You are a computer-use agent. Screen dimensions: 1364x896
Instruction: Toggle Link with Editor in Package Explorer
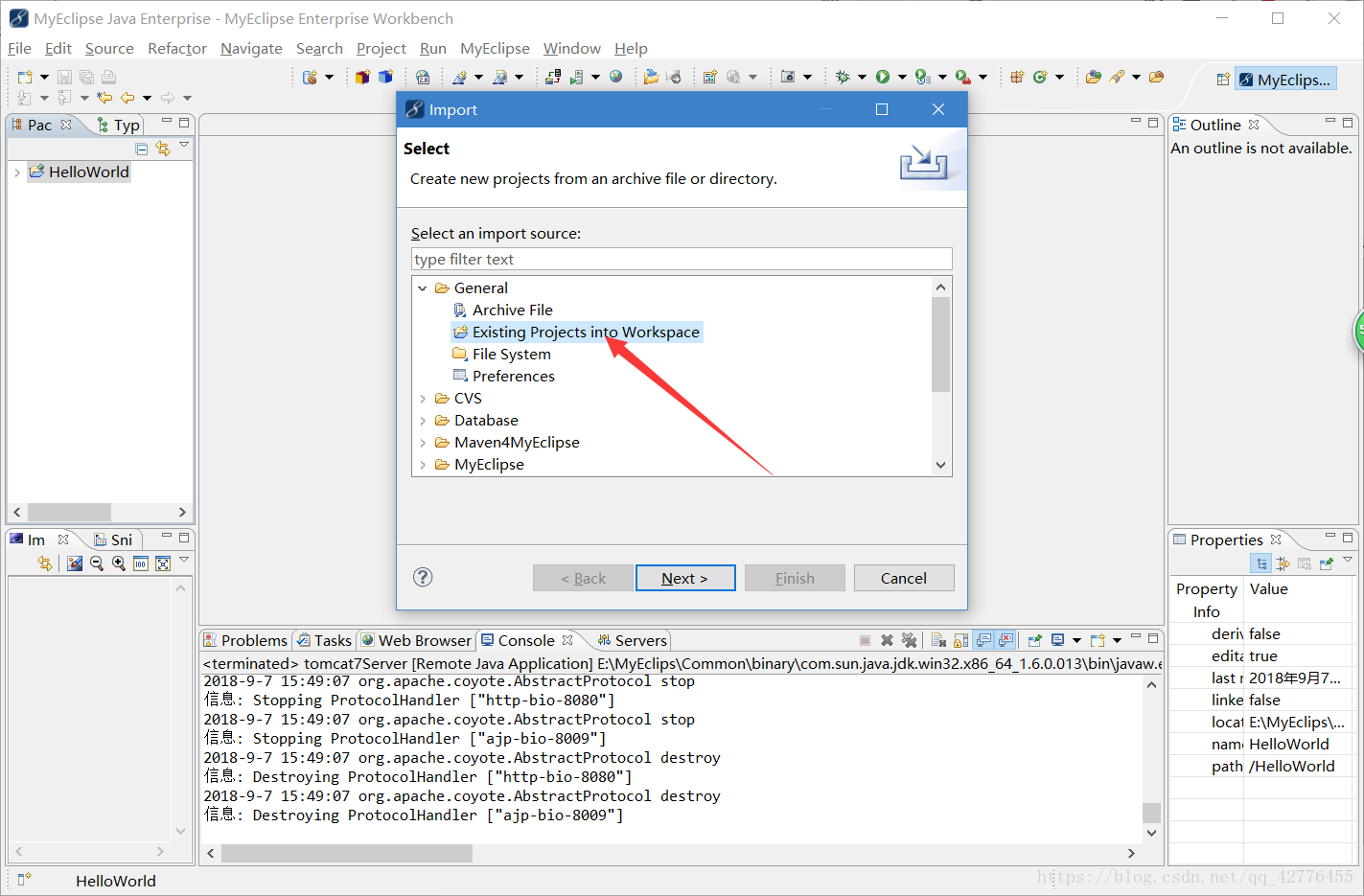(163, 149)
